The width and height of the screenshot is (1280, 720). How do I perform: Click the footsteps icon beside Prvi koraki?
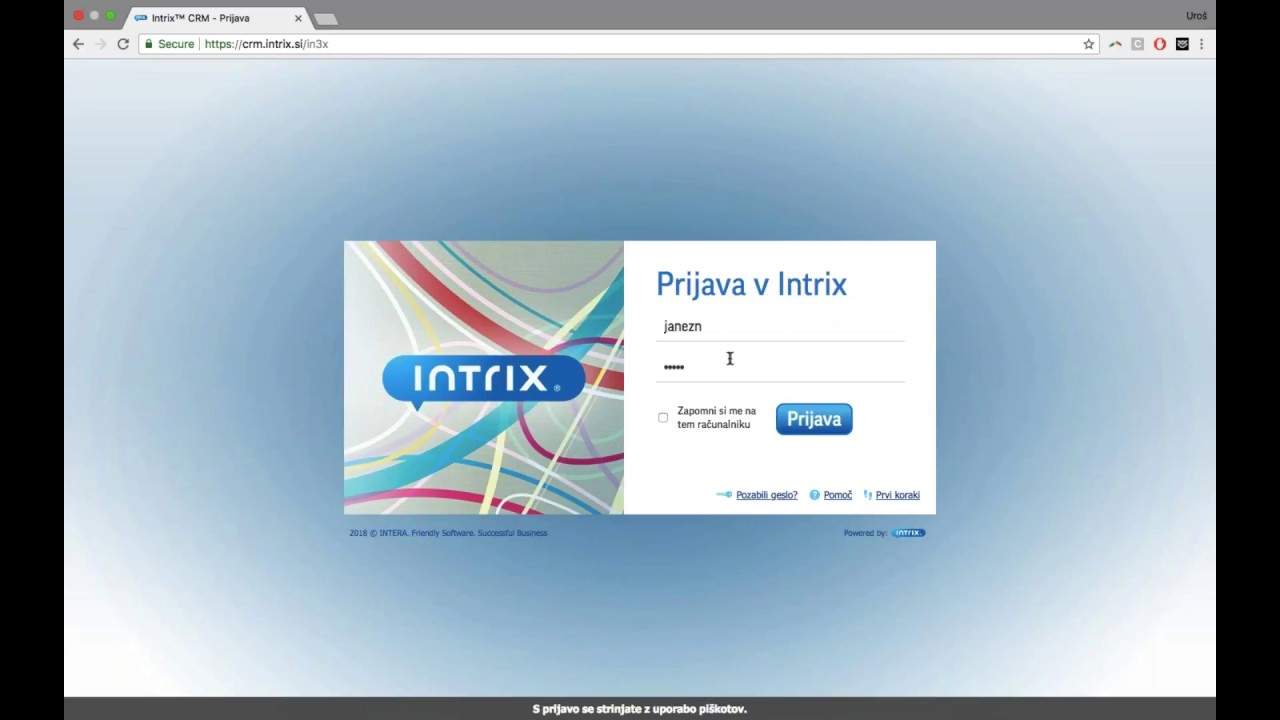[866, 495]
